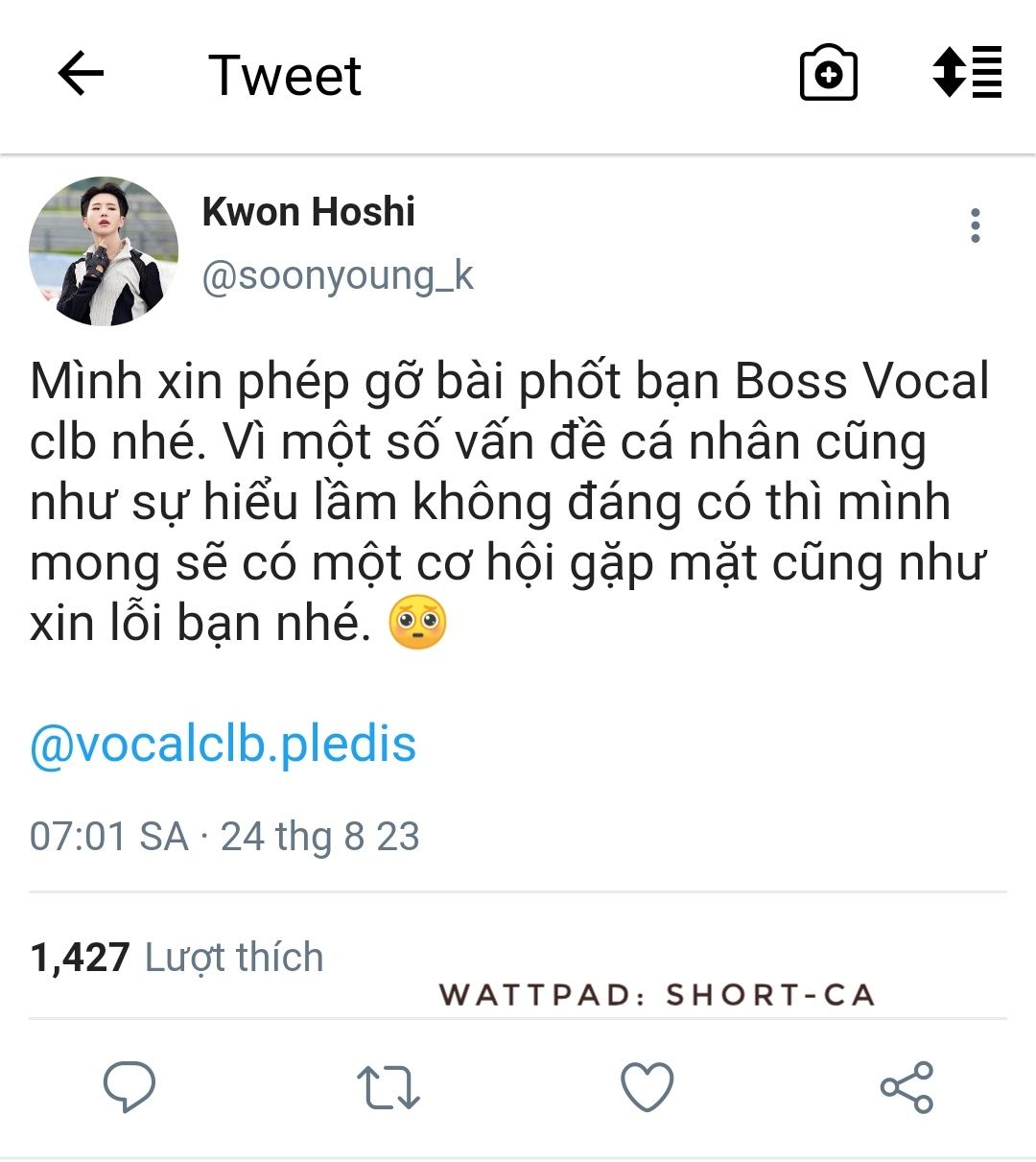The image size is (1036, 1162).
Task: Share the tweet via share icon
Action: coord(906,1087)
